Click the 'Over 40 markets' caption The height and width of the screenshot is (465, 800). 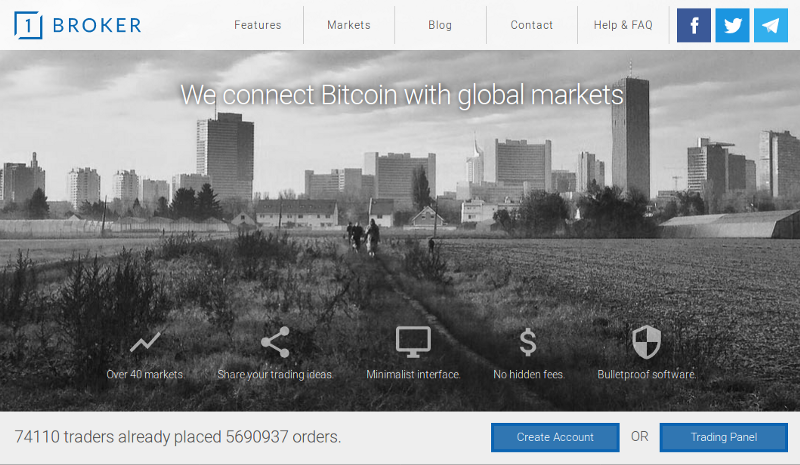(x=145, y=374)
